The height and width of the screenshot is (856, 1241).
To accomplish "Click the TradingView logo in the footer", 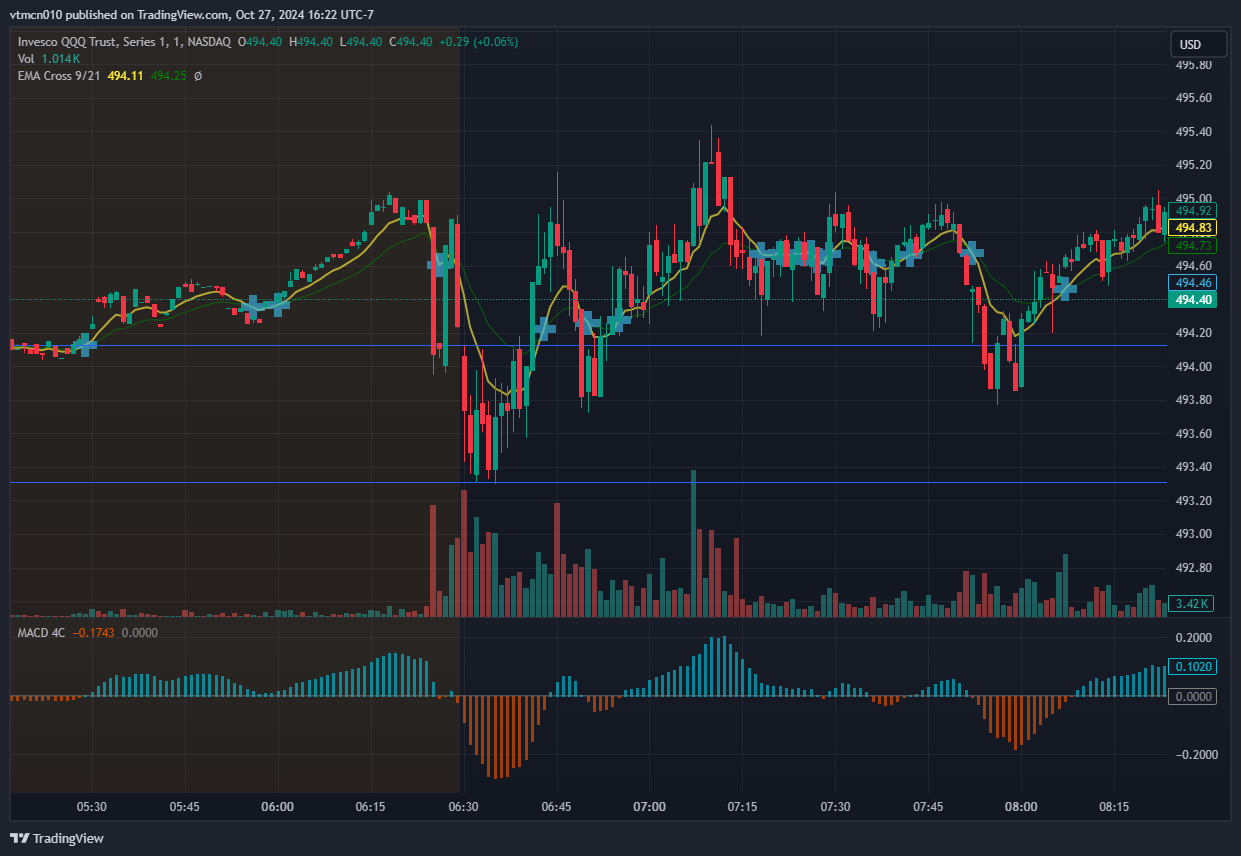I will pyautogui.click(x=57, y=838).
